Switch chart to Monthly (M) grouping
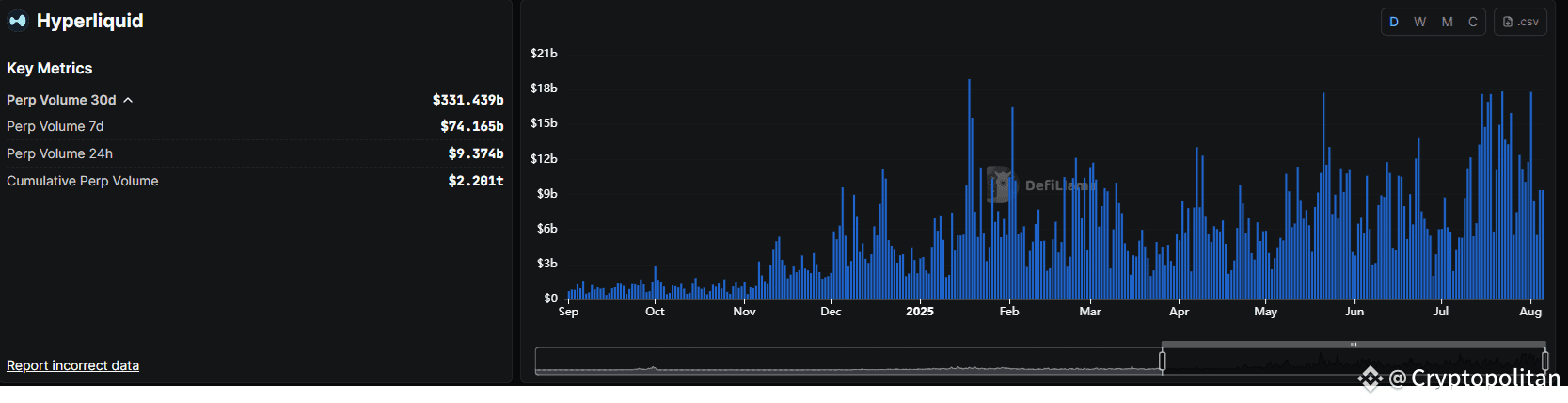 (1447, 22)
